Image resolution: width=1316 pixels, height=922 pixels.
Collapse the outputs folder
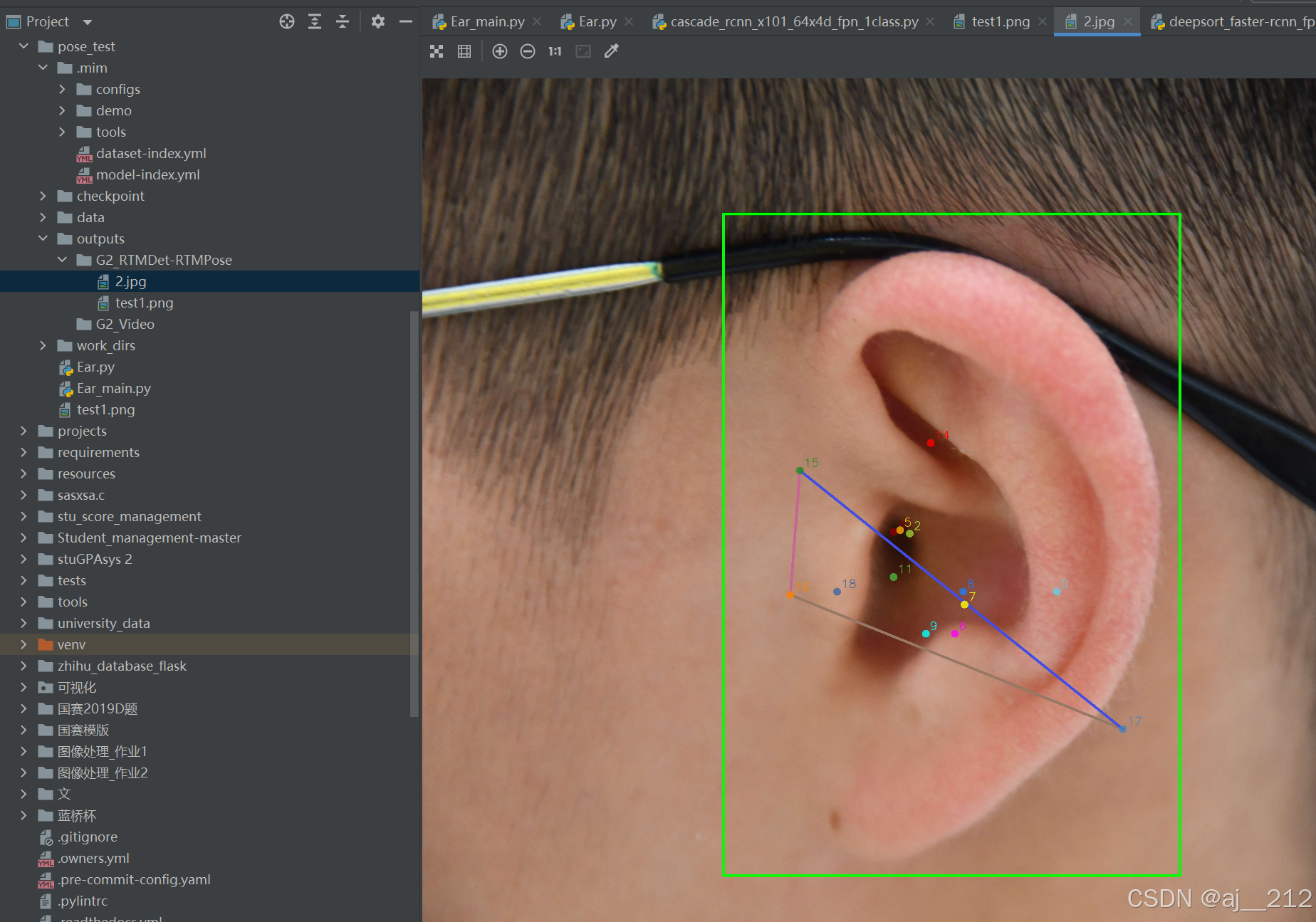click(43, 239)
